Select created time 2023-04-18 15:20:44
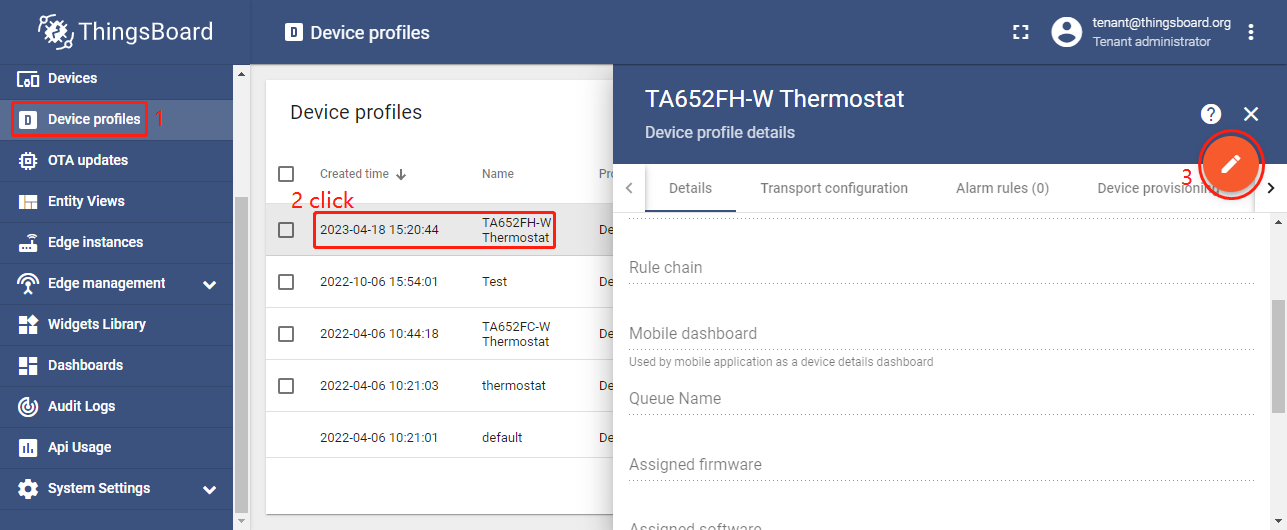 (x=379, y=230)
